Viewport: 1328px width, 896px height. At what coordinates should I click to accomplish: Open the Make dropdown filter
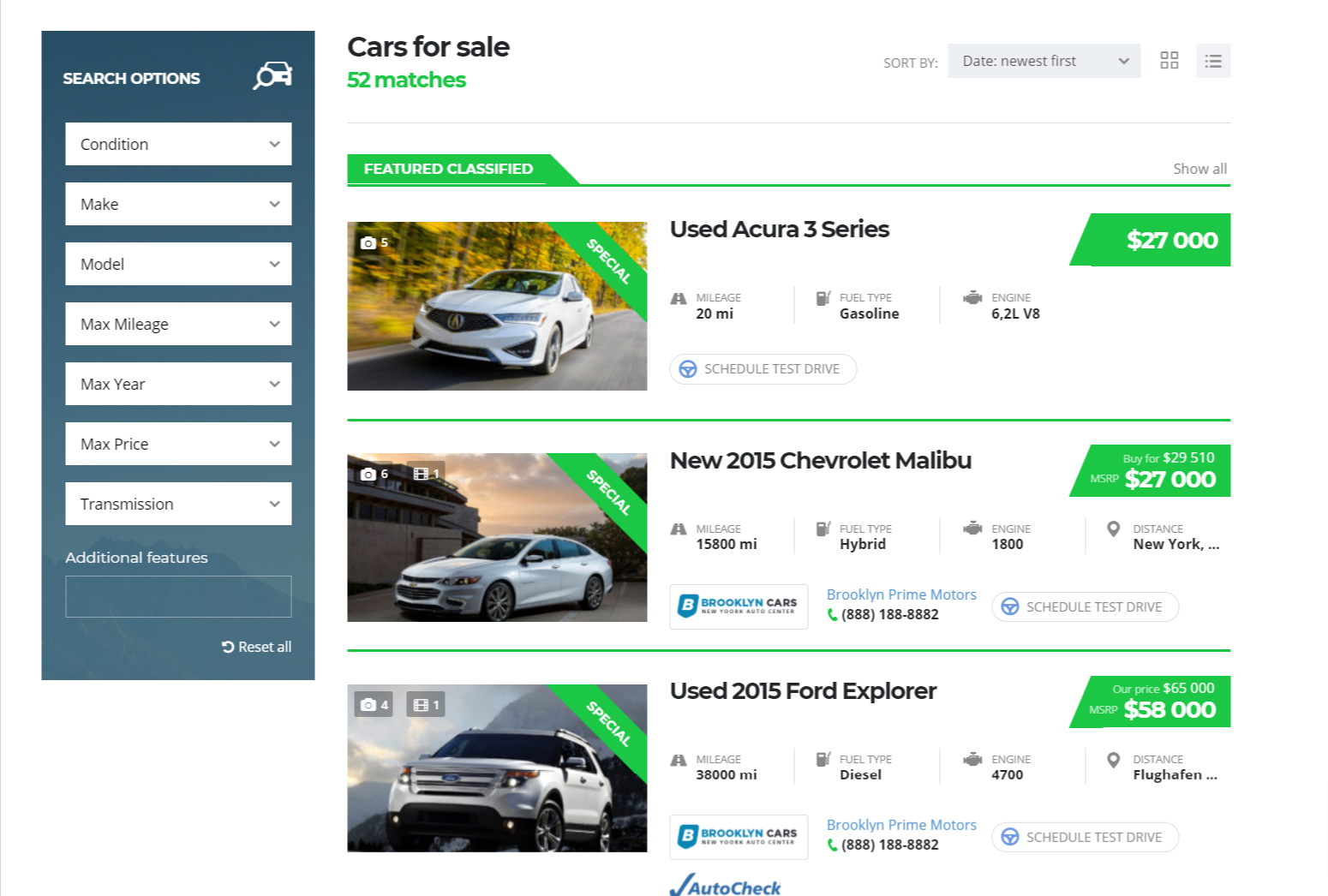[178, 204]
